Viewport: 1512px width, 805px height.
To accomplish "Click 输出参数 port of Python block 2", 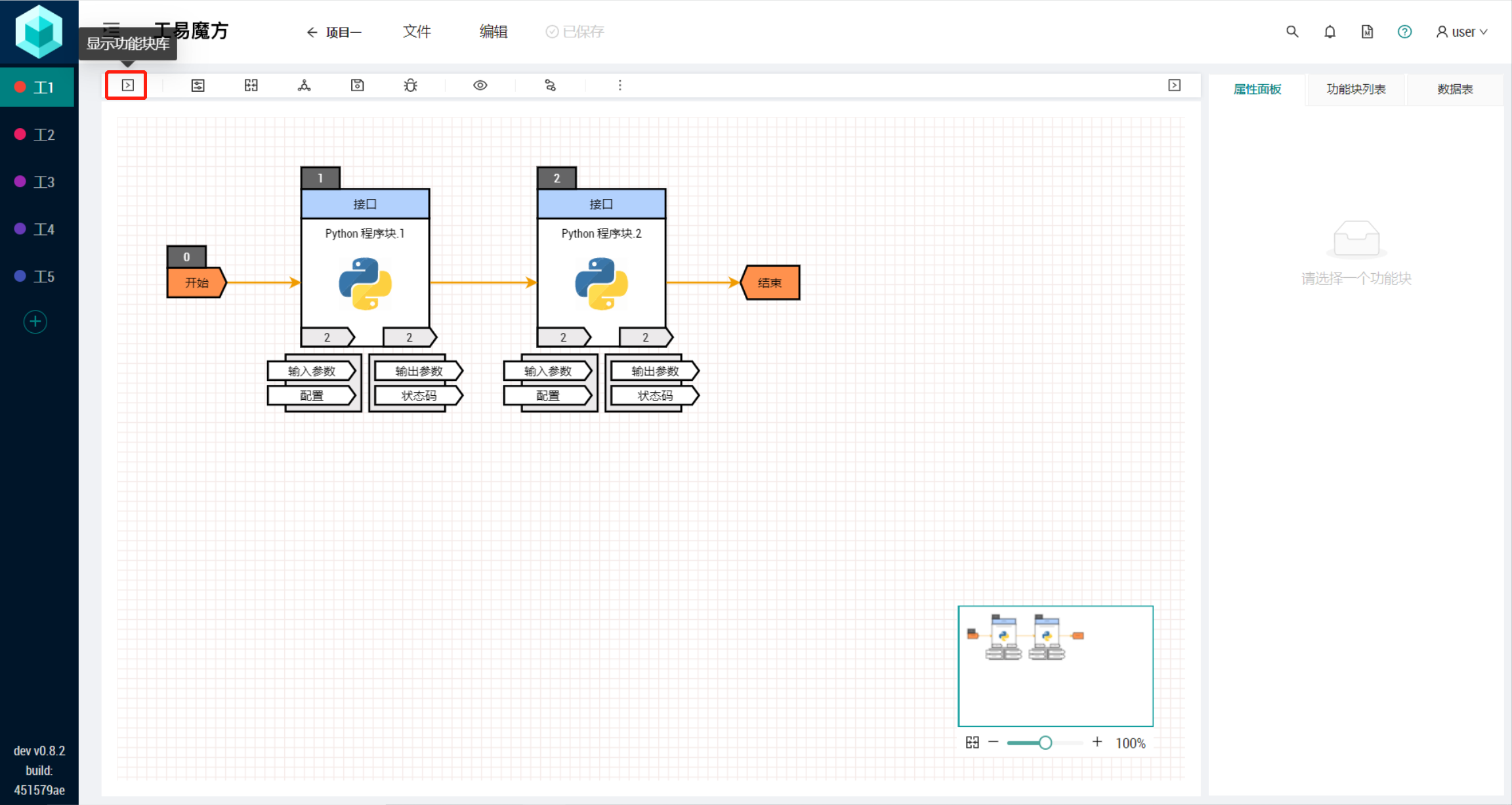I will pos(655,371).
